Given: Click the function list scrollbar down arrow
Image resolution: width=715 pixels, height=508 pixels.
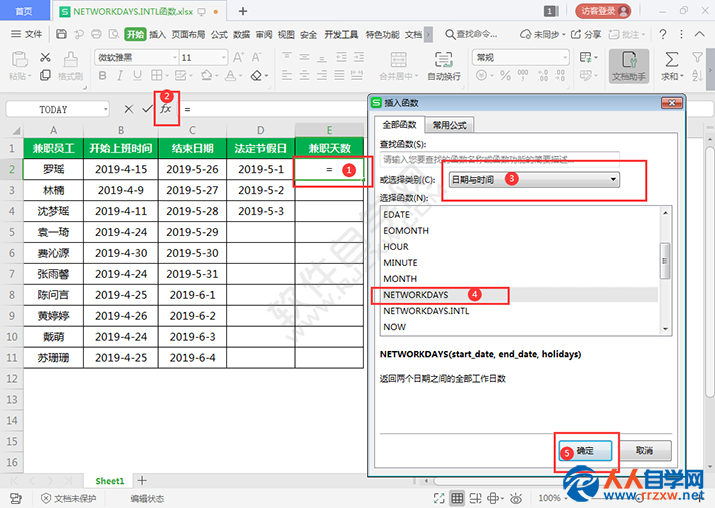Looking at the screenshot, I should (665, 329).
